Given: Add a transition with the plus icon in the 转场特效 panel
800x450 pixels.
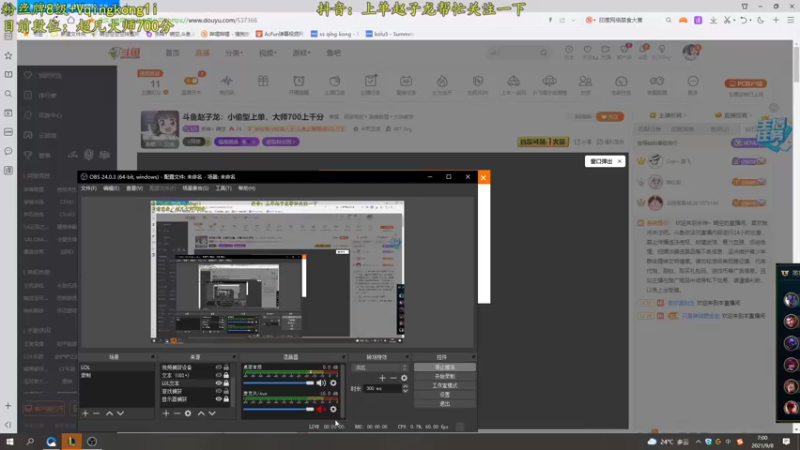Looking at the screenshot, I should tap(382, 378).
